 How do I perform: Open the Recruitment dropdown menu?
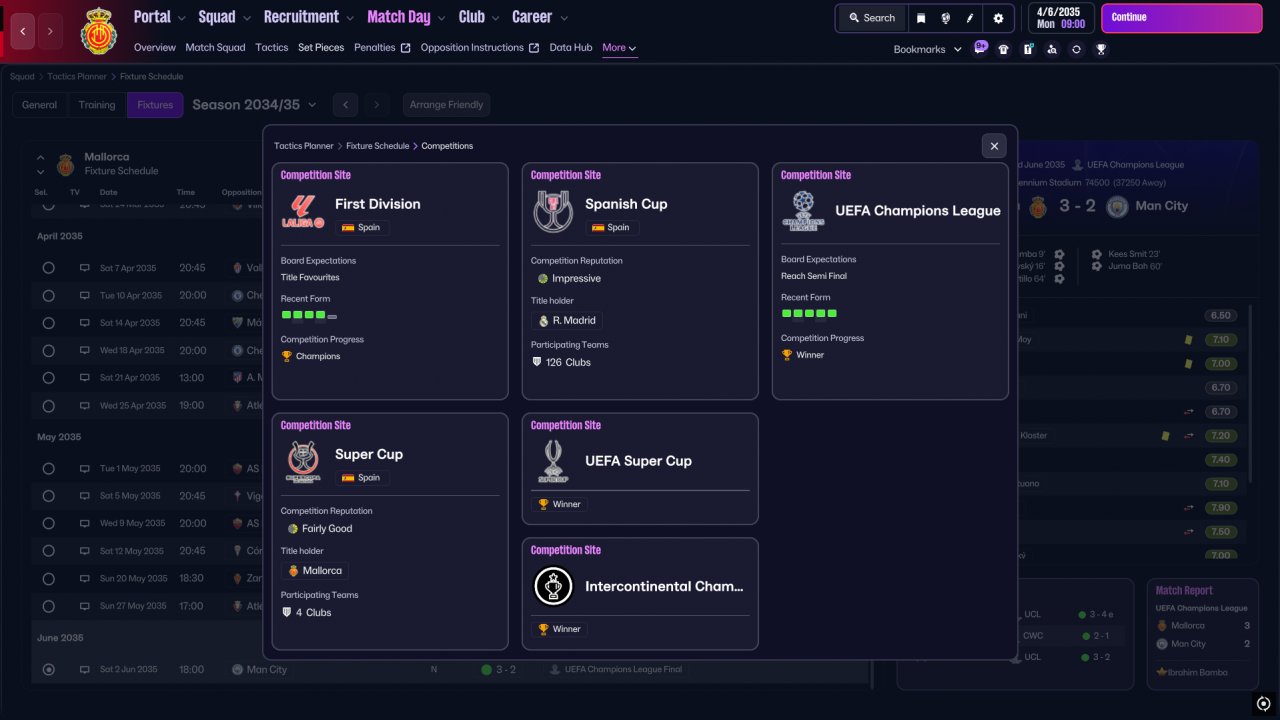pos(308,17)
